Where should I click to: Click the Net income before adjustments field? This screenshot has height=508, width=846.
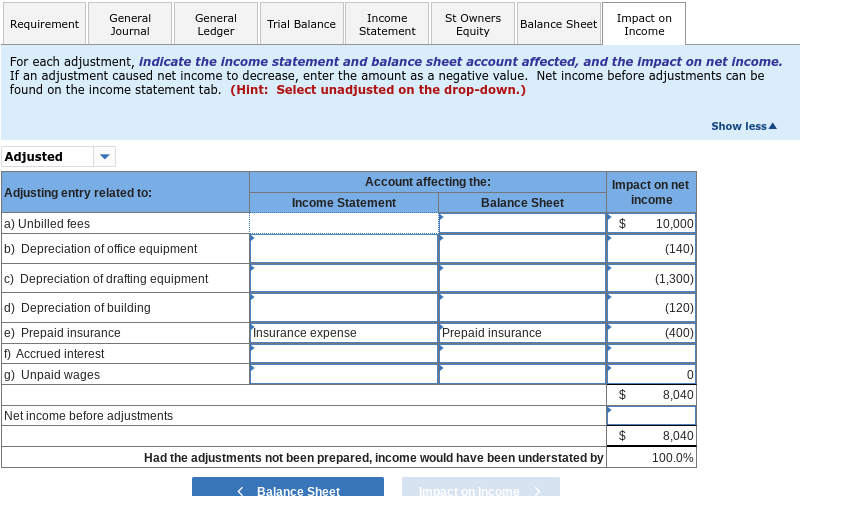651,416
